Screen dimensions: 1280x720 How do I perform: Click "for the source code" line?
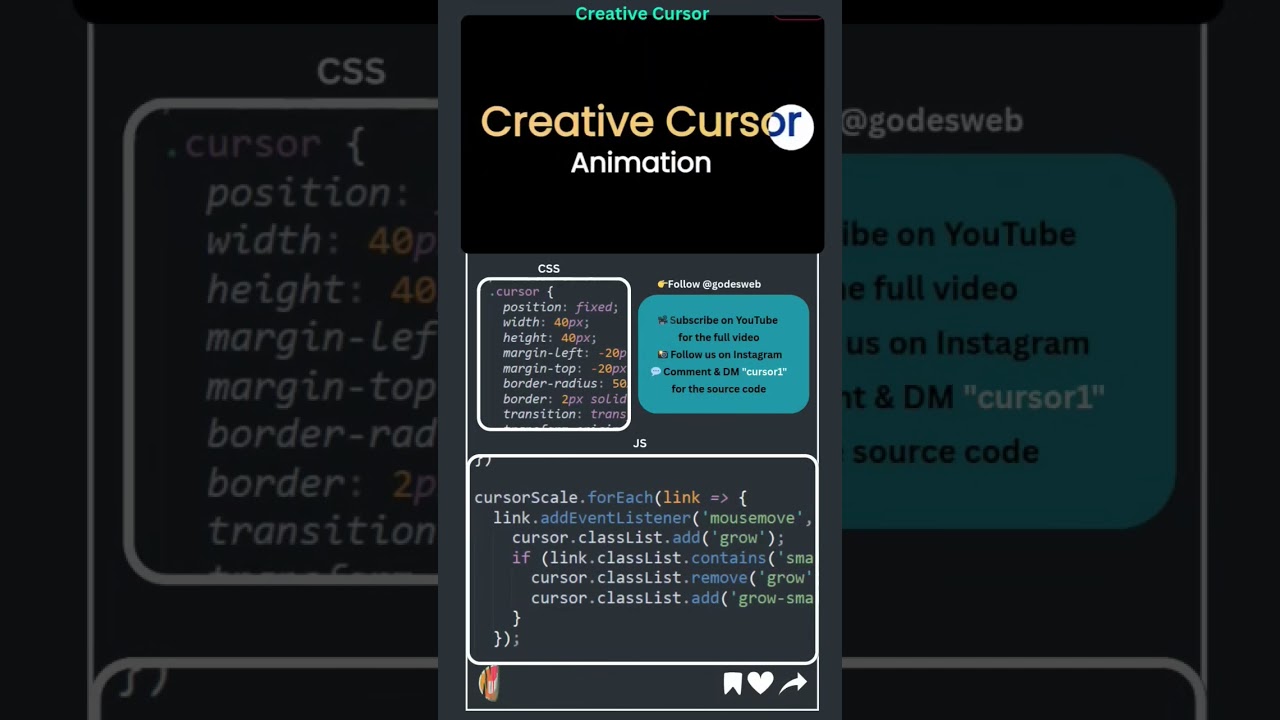(718, 389)
